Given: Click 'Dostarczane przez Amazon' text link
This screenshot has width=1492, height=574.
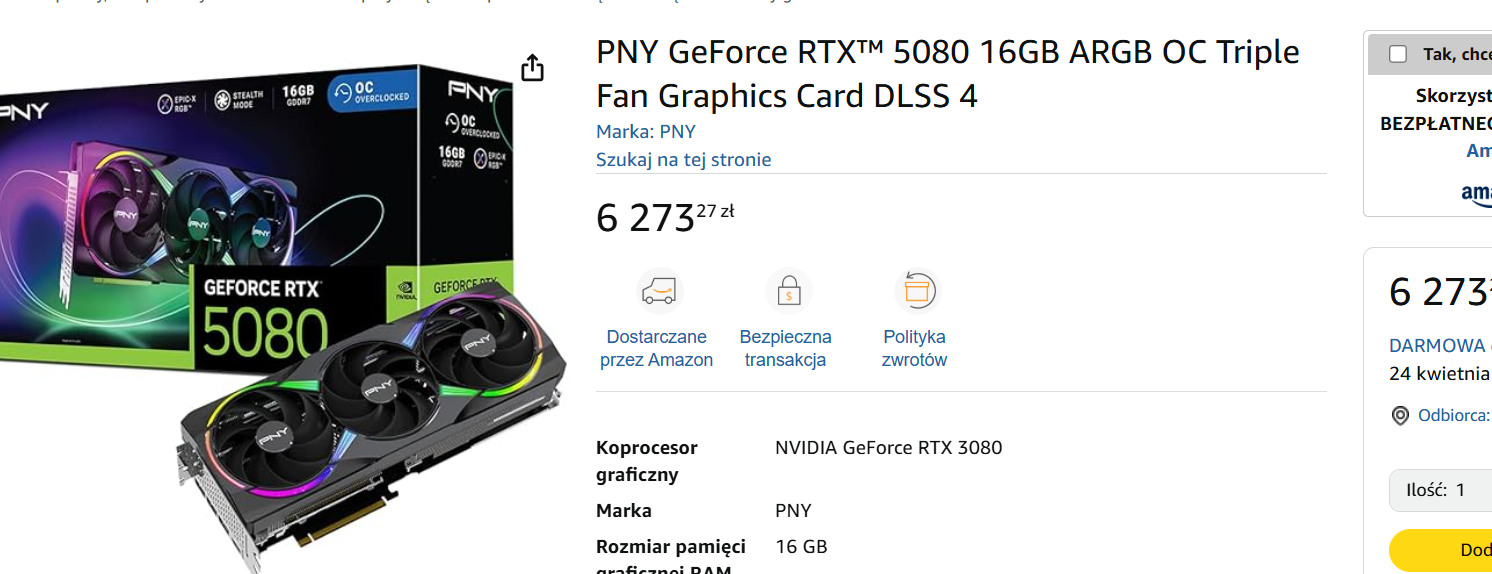Looking at the screenshot, I should (656, 348).
